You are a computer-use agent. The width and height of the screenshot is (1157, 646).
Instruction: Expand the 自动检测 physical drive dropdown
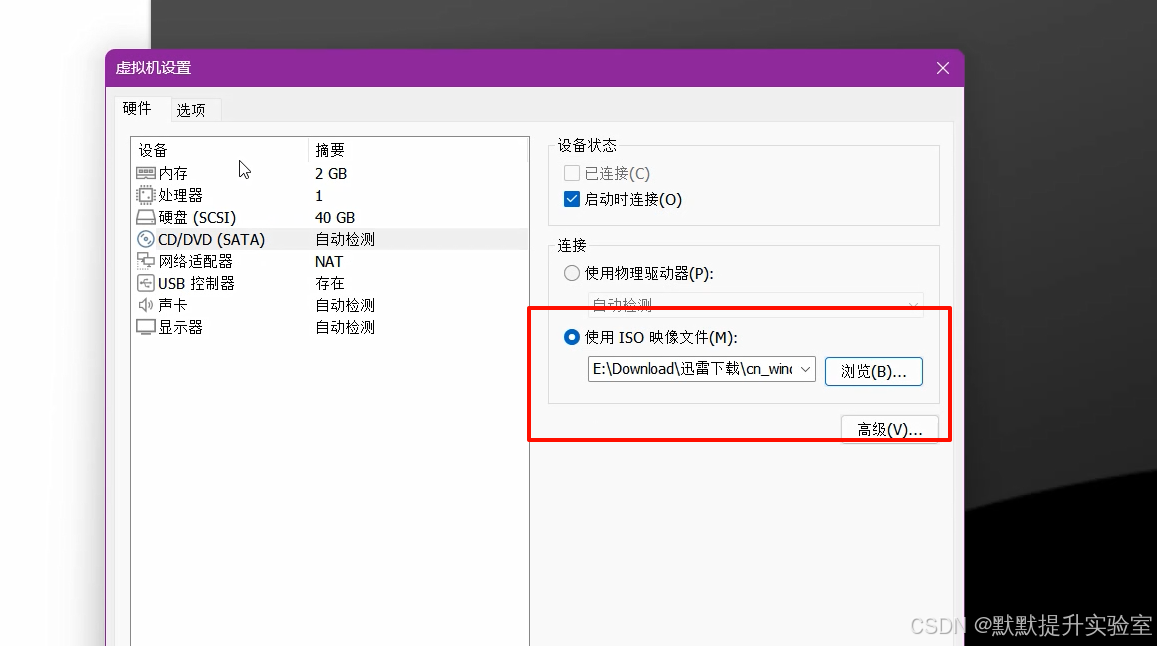(x=910, y=306)
